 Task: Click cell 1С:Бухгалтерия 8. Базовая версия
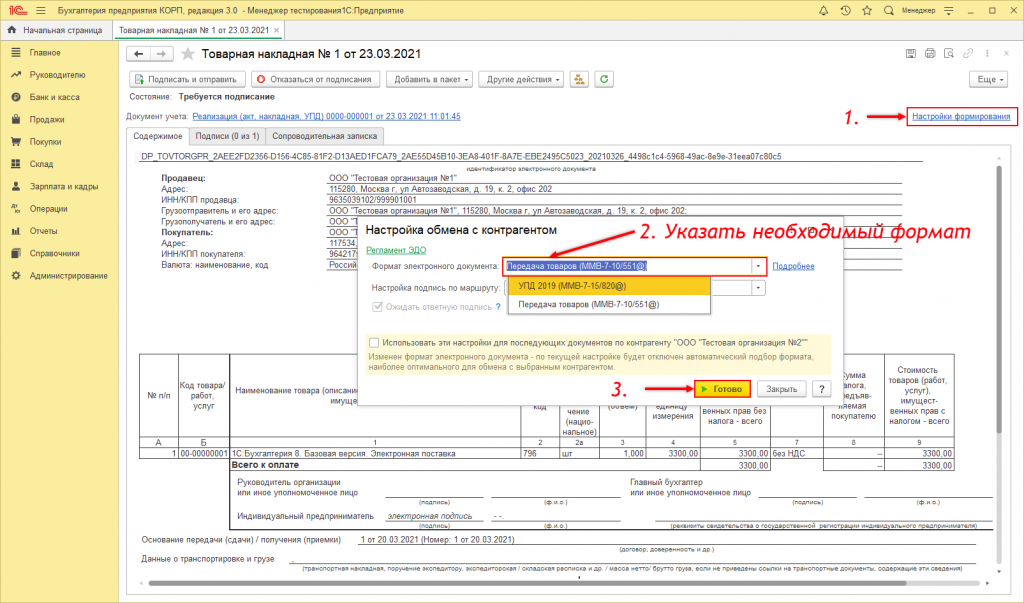tap(376, 453)
